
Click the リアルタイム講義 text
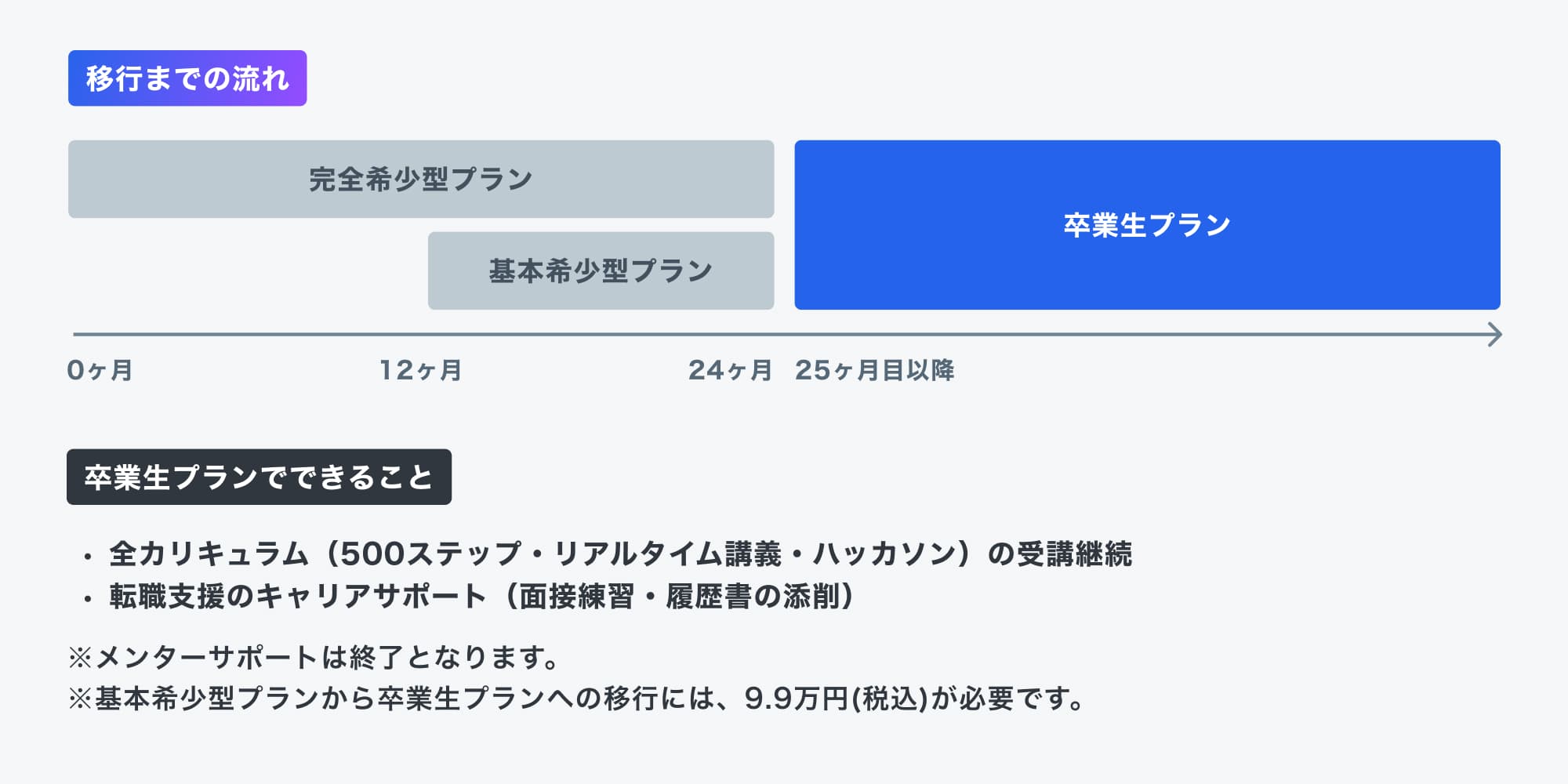point(667,554)
